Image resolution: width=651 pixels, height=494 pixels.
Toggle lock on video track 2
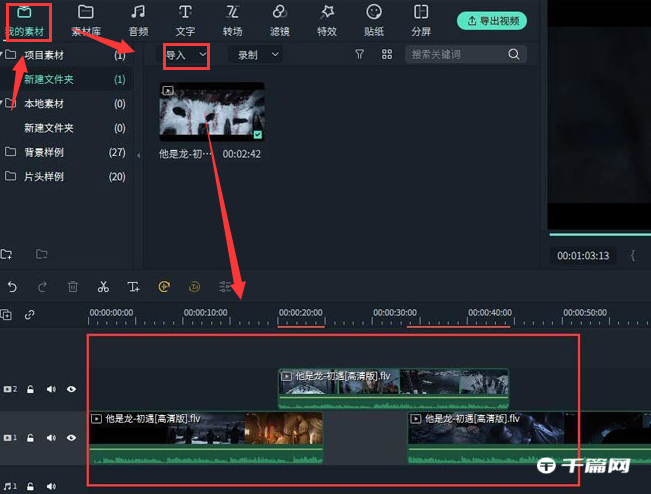coord(30,389)
